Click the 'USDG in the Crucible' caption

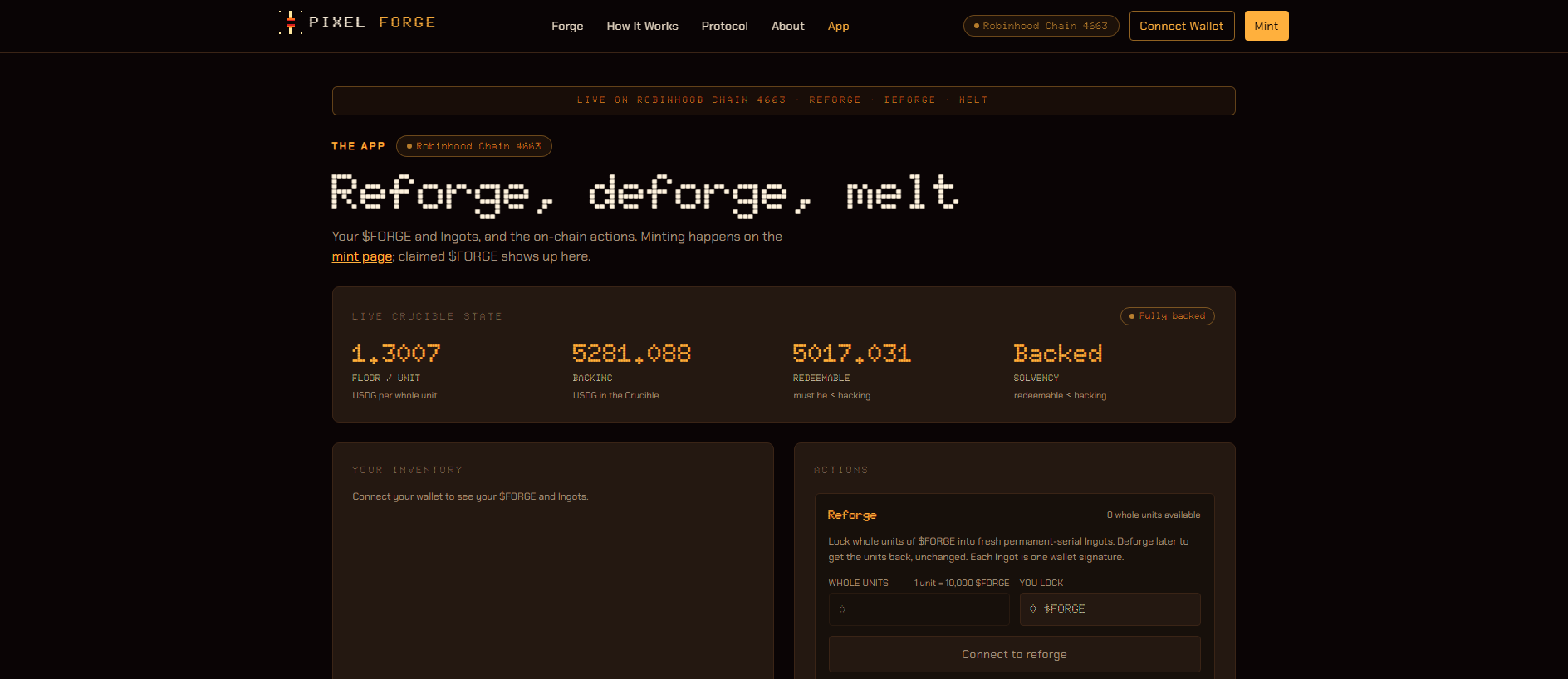(615, 396)
